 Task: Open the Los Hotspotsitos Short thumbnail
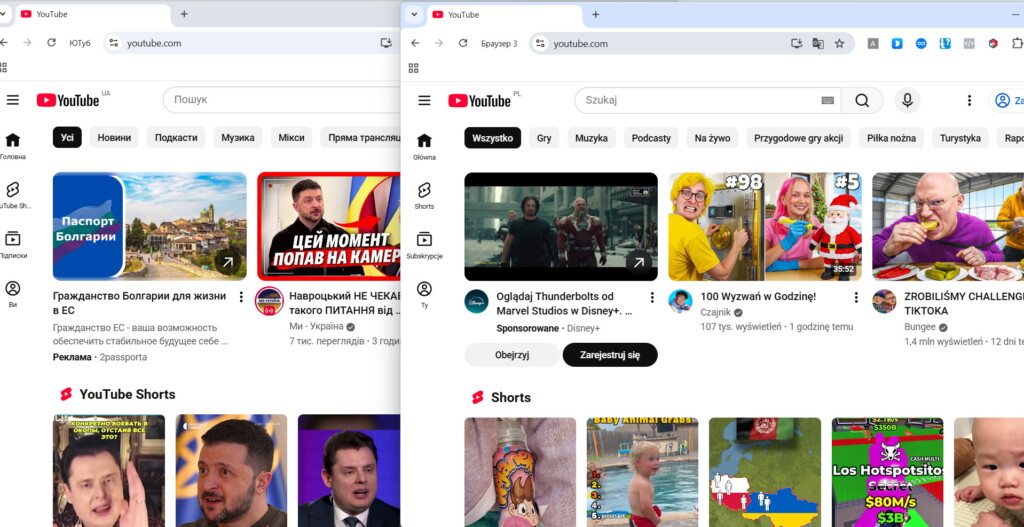click(x=888, y=472)
